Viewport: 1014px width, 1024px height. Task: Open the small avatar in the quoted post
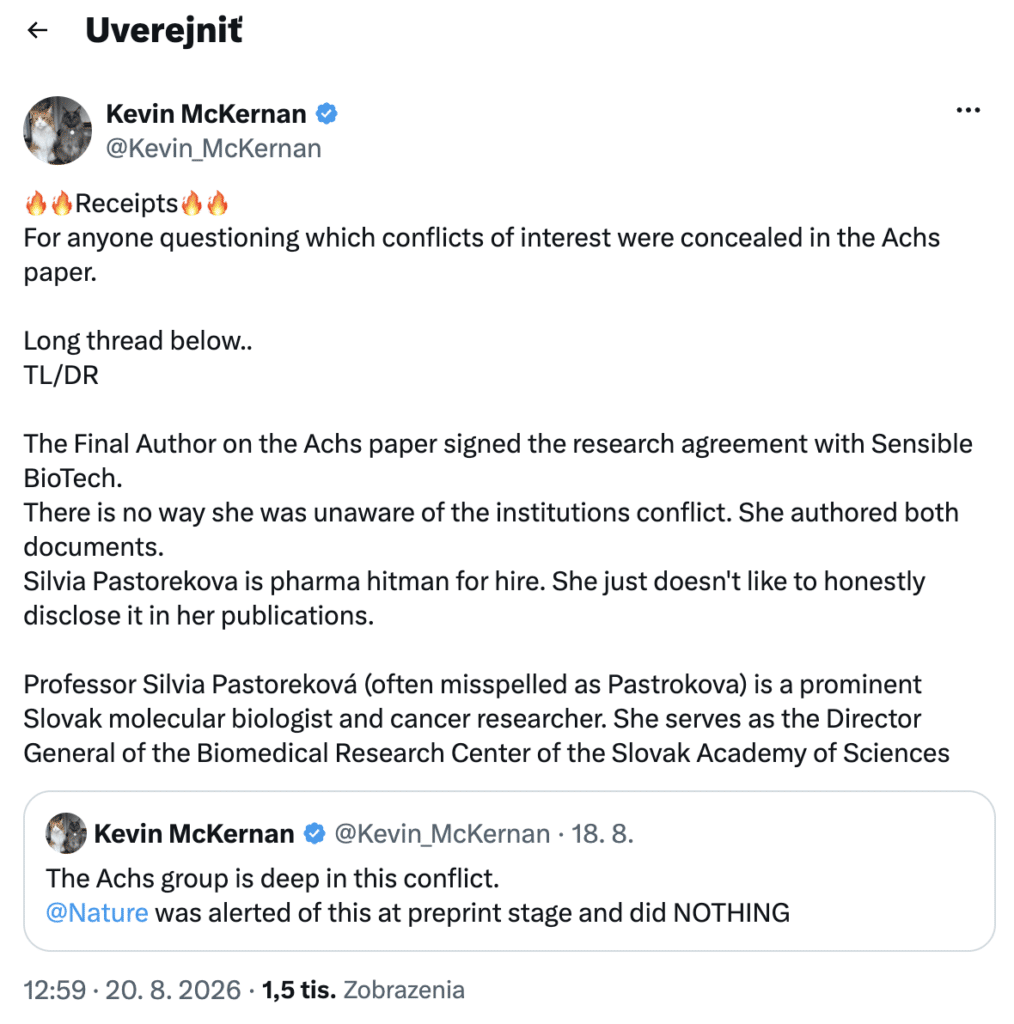click(66, 833)
